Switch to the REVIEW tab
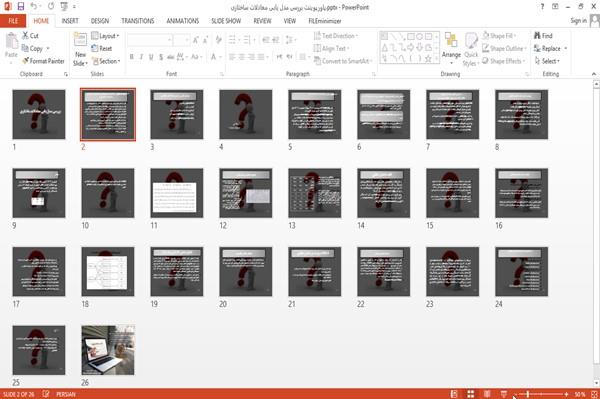This screenshot has width=600, height=399. click(262, 21)
